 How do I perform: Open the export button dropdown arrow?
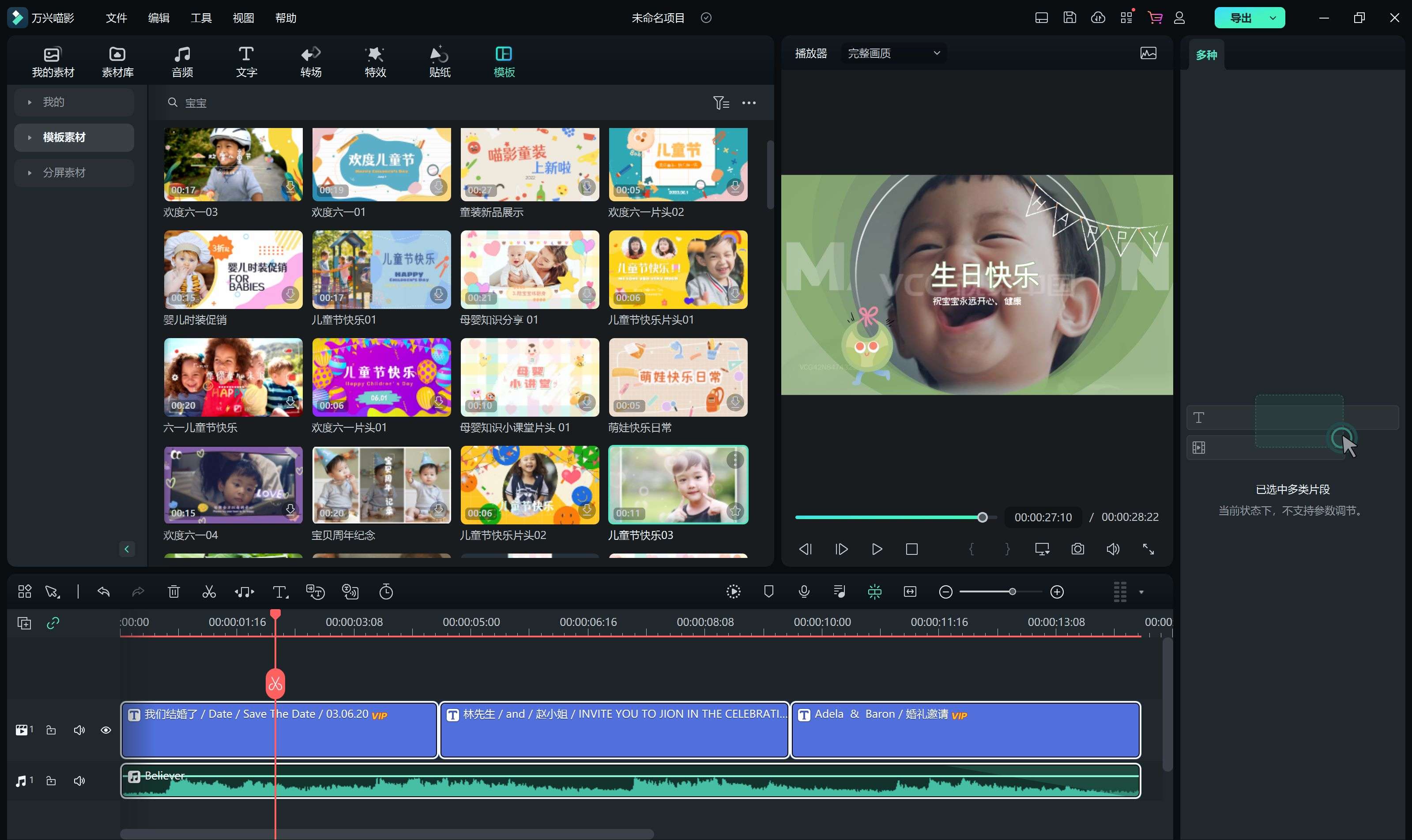1273,18
